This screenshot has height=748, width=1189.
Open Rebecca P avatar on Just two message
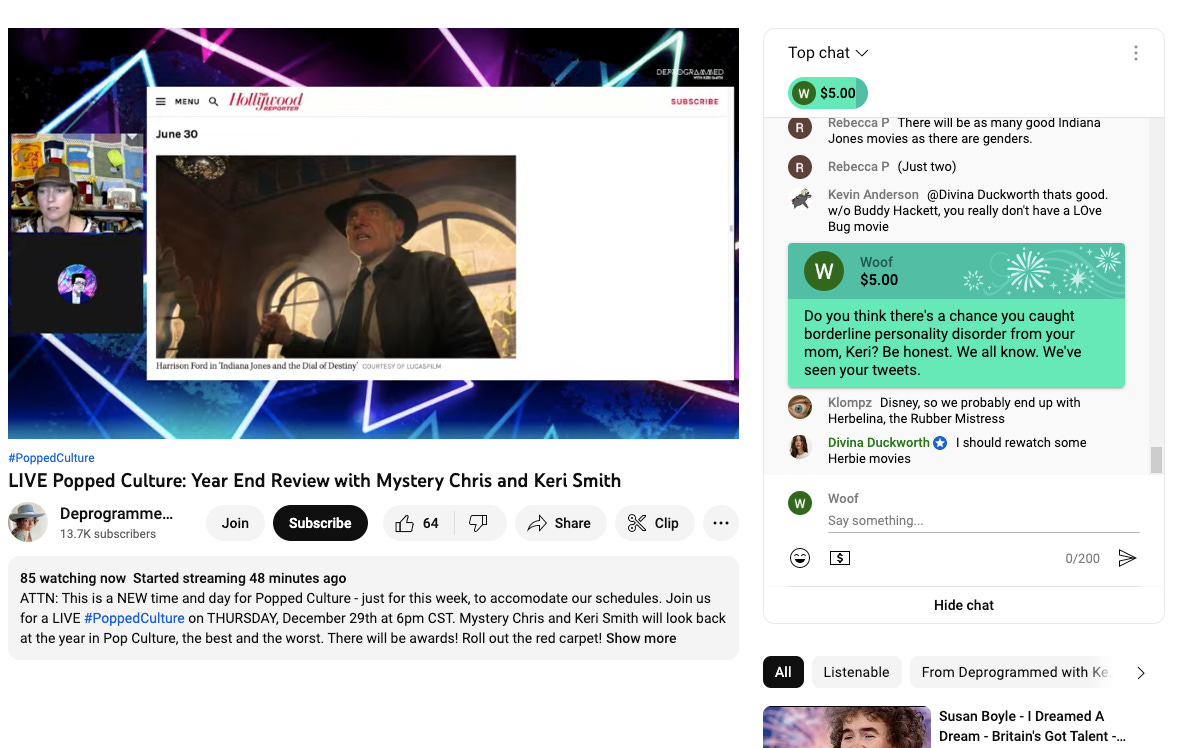(x=800, y=167)
